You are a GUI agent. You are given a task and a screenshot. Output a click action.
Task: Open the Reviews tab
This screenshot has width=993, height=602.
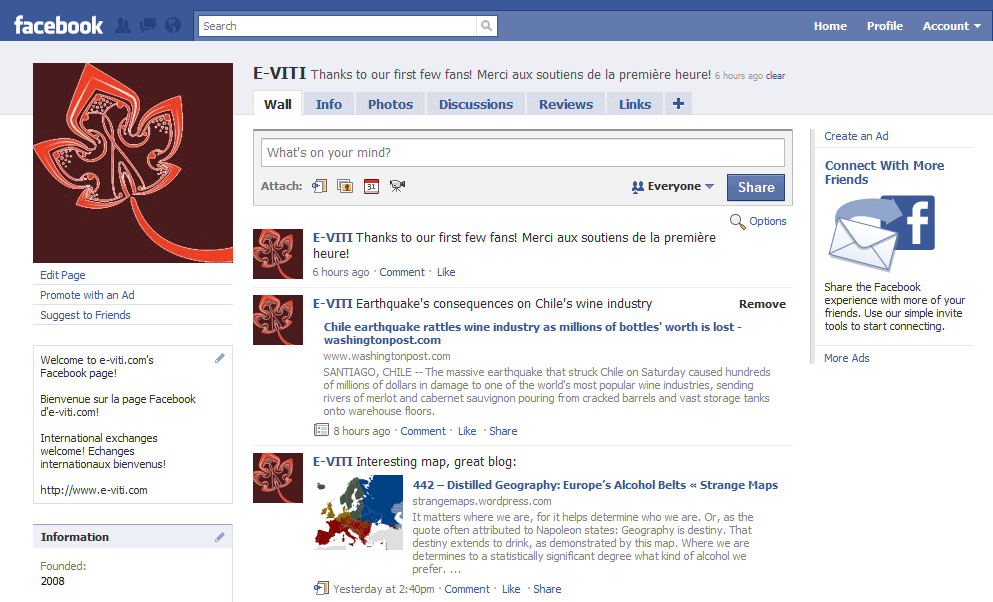[566, 104]
